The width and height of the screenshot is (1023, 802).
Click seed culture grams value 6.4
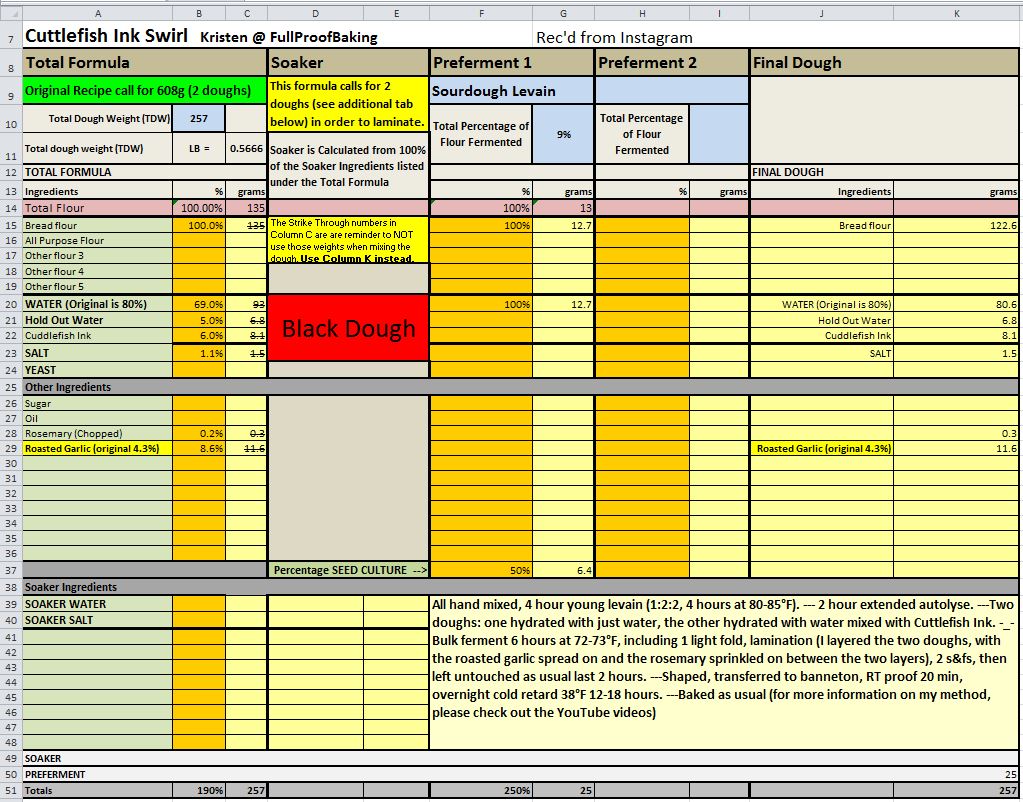click(x=564, y=570)
